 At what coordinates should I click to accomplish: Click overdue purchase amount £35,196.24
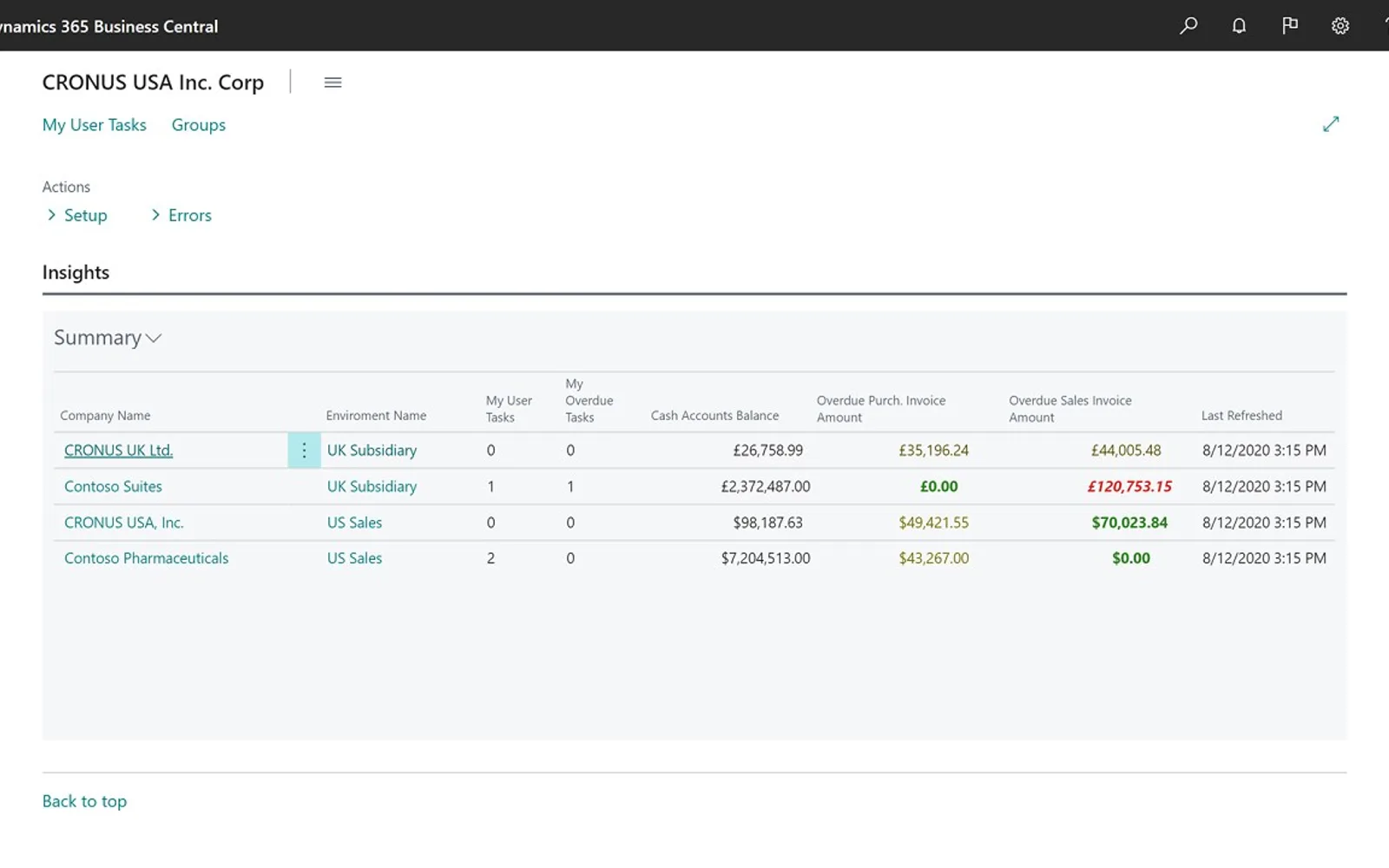934,450
